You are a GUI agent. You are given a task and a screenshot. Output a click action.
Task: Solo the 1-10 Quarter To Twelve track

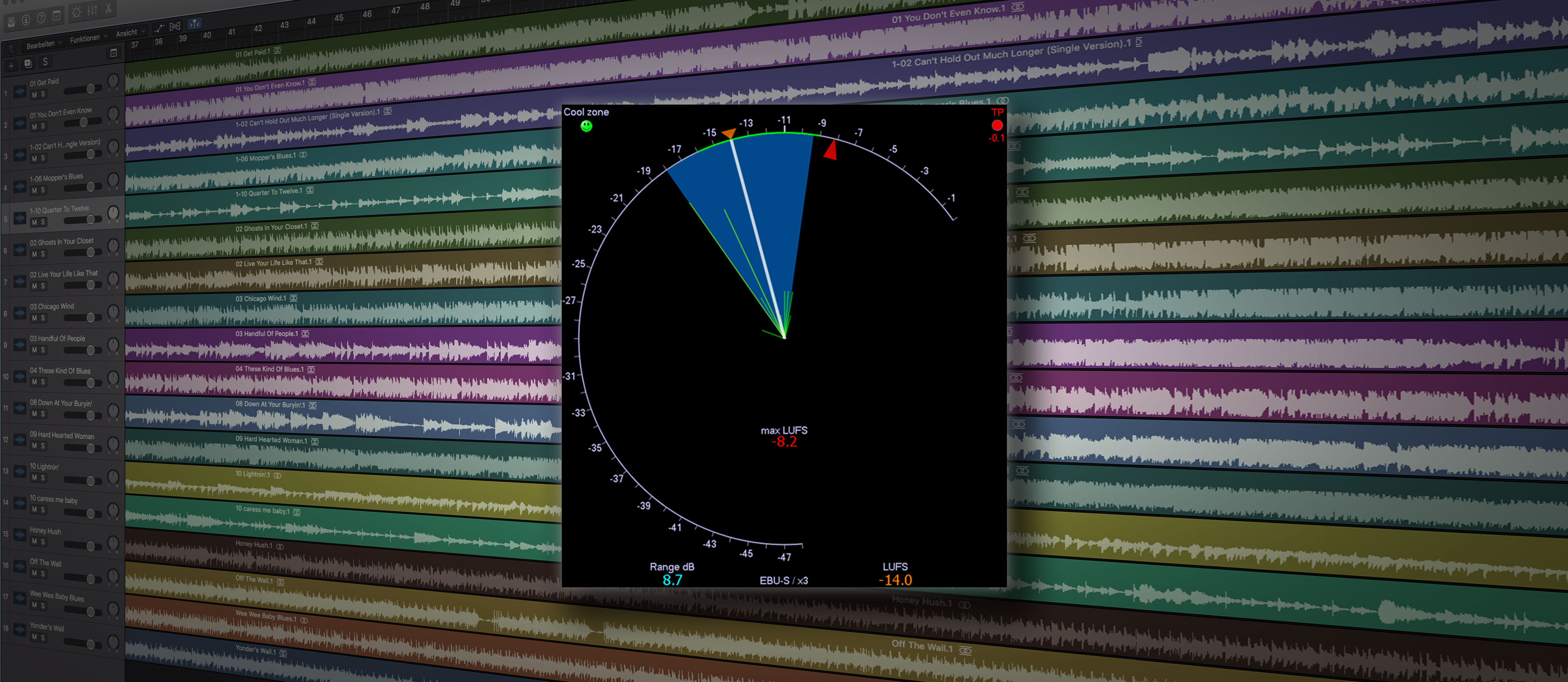tap(42, 222)
